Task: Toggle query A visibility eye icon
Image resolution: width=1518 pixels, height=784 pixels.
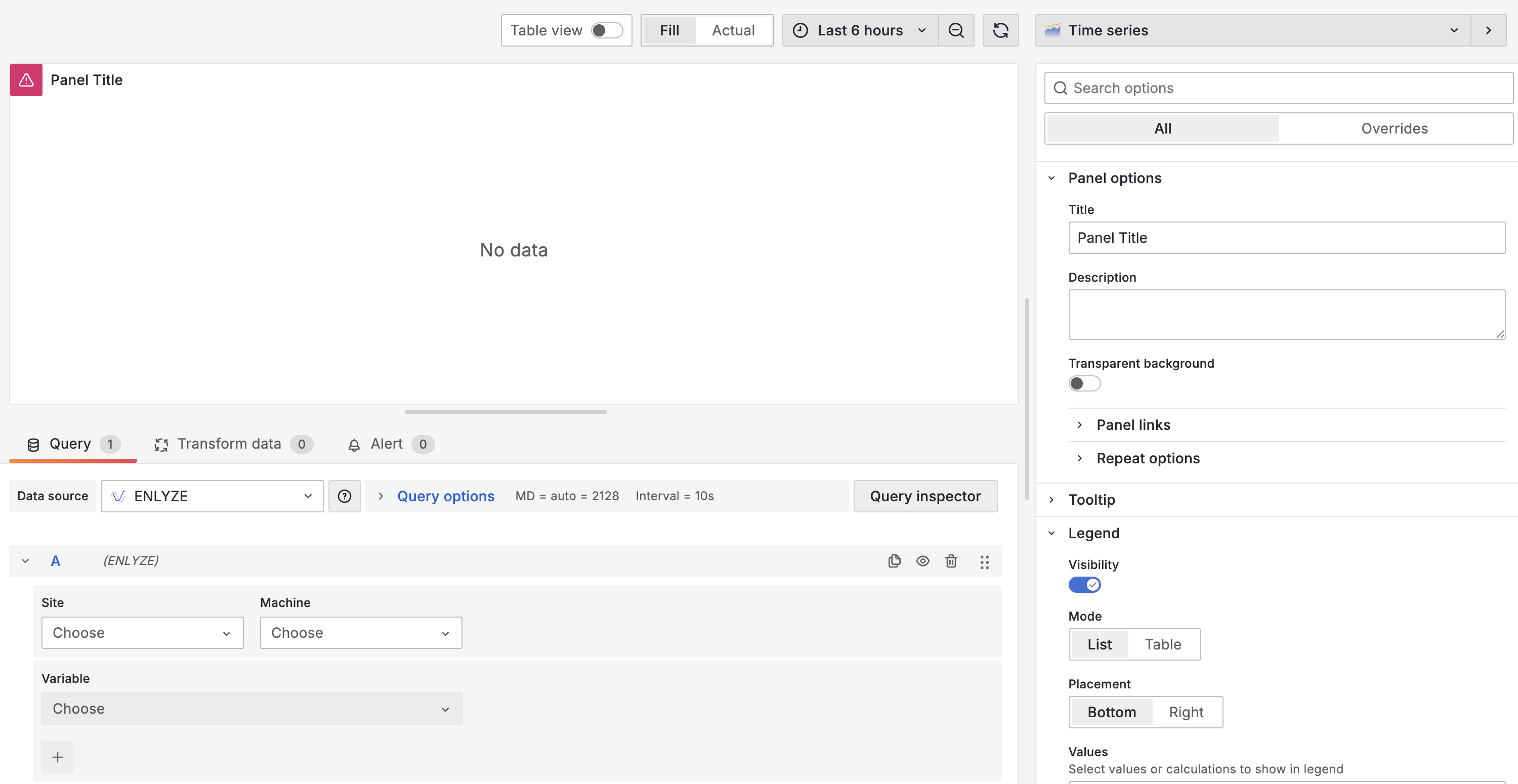Action: (923, 561)
